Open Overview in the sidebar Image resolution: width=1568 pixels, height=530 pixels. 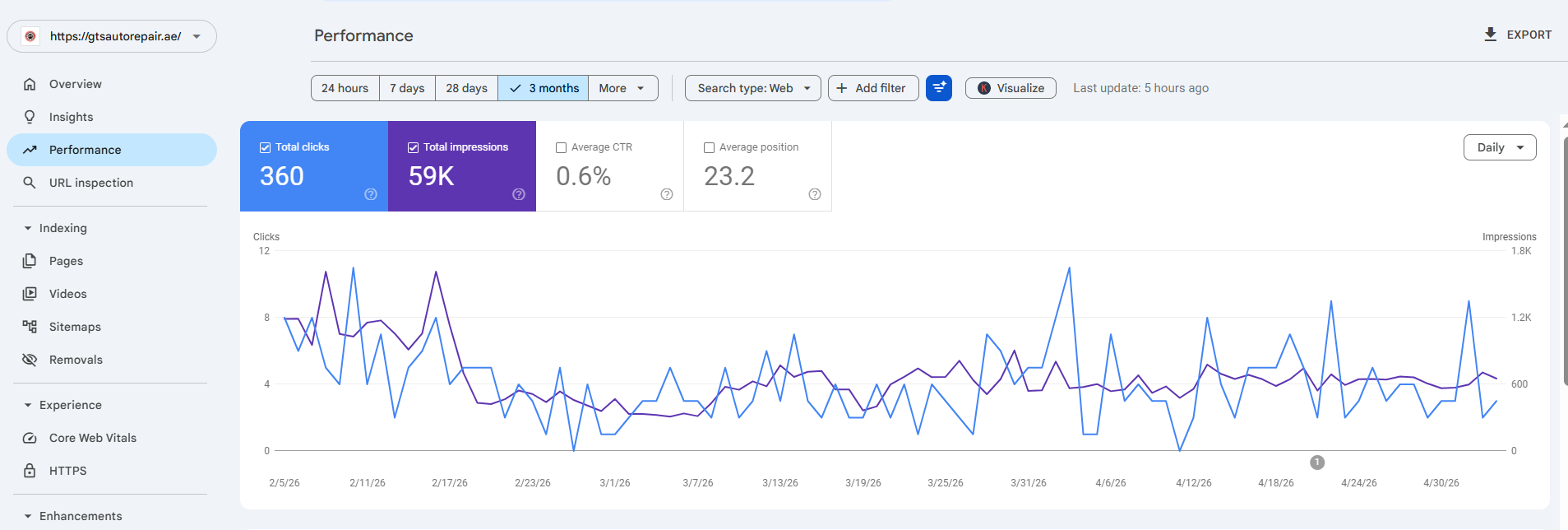112,84
